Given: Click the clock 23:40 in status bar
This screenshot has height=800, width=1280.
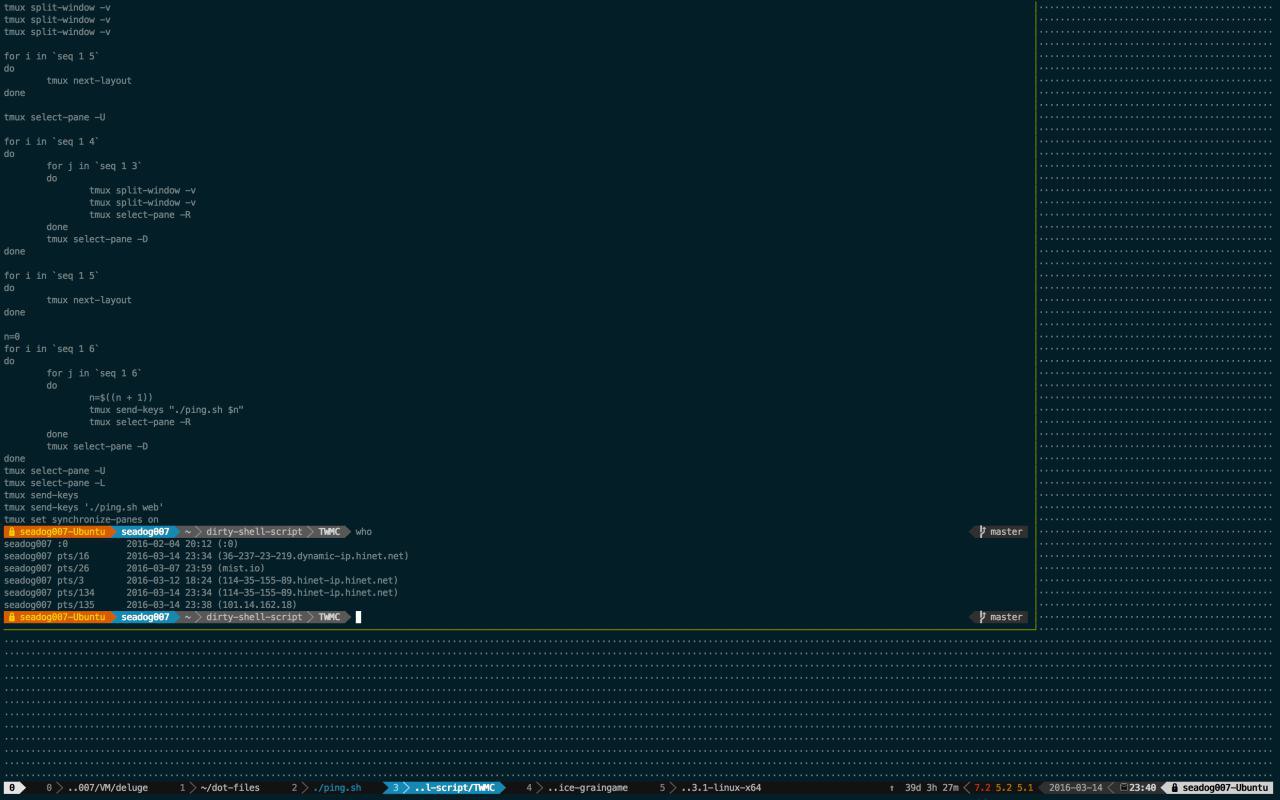Looking at the screenshot, I should 1142,788.
